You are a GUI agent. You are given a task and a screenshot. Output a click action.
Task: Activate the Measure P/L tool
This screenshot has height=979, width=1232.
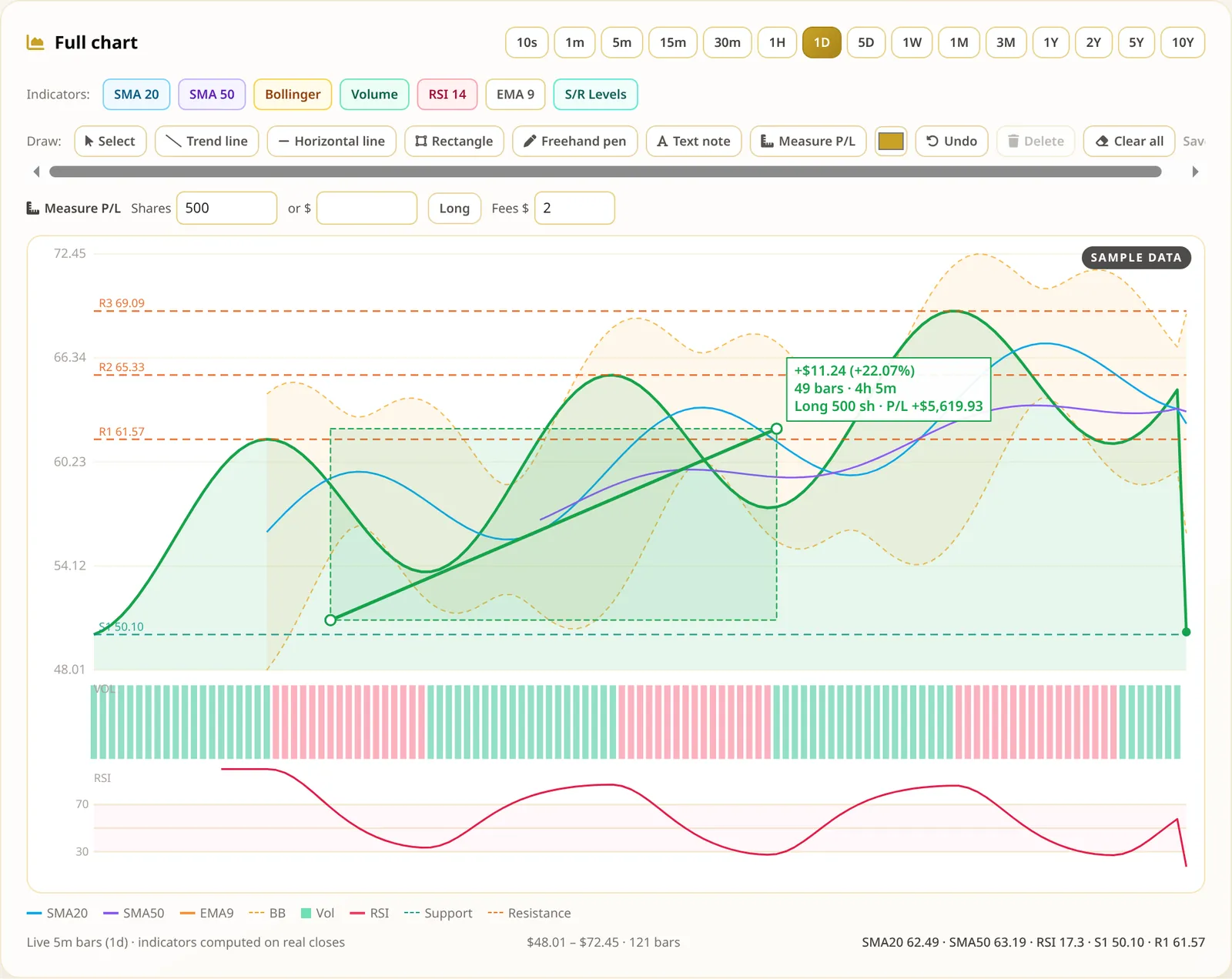tap(808, 141)
